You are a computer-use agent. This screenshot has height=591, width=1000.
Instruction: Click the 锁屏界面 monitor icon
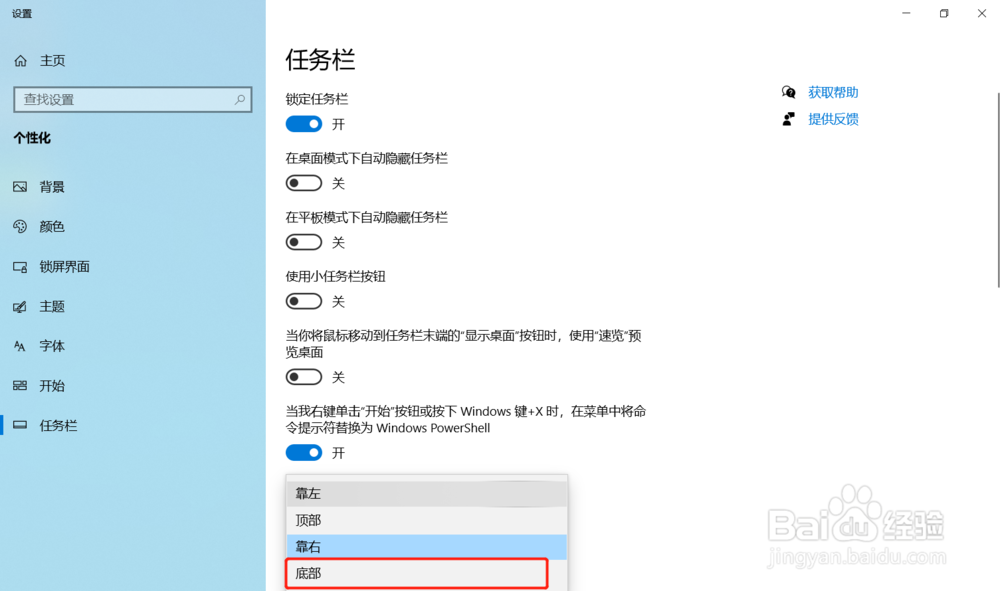click(x=20, y=266)
